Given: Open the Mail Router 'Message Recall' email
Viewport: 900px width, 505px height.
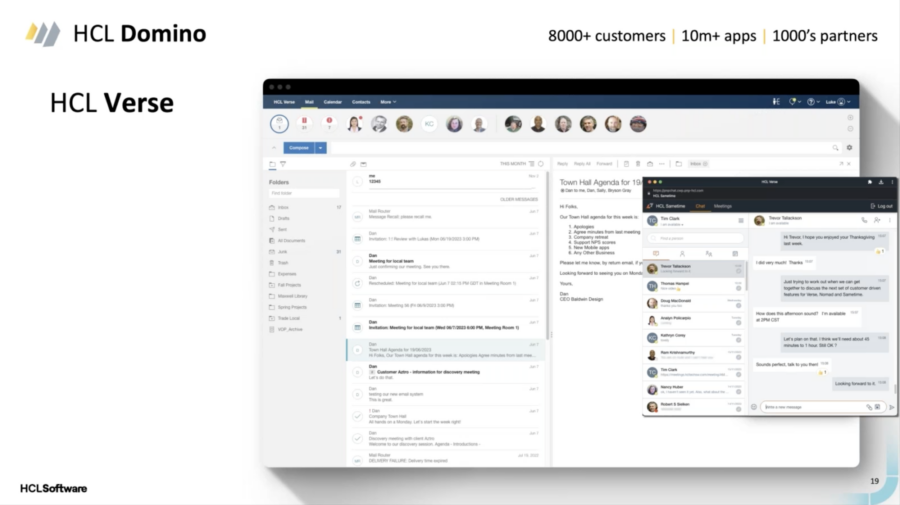Looking at the screenshot, I should pos(446,216).
